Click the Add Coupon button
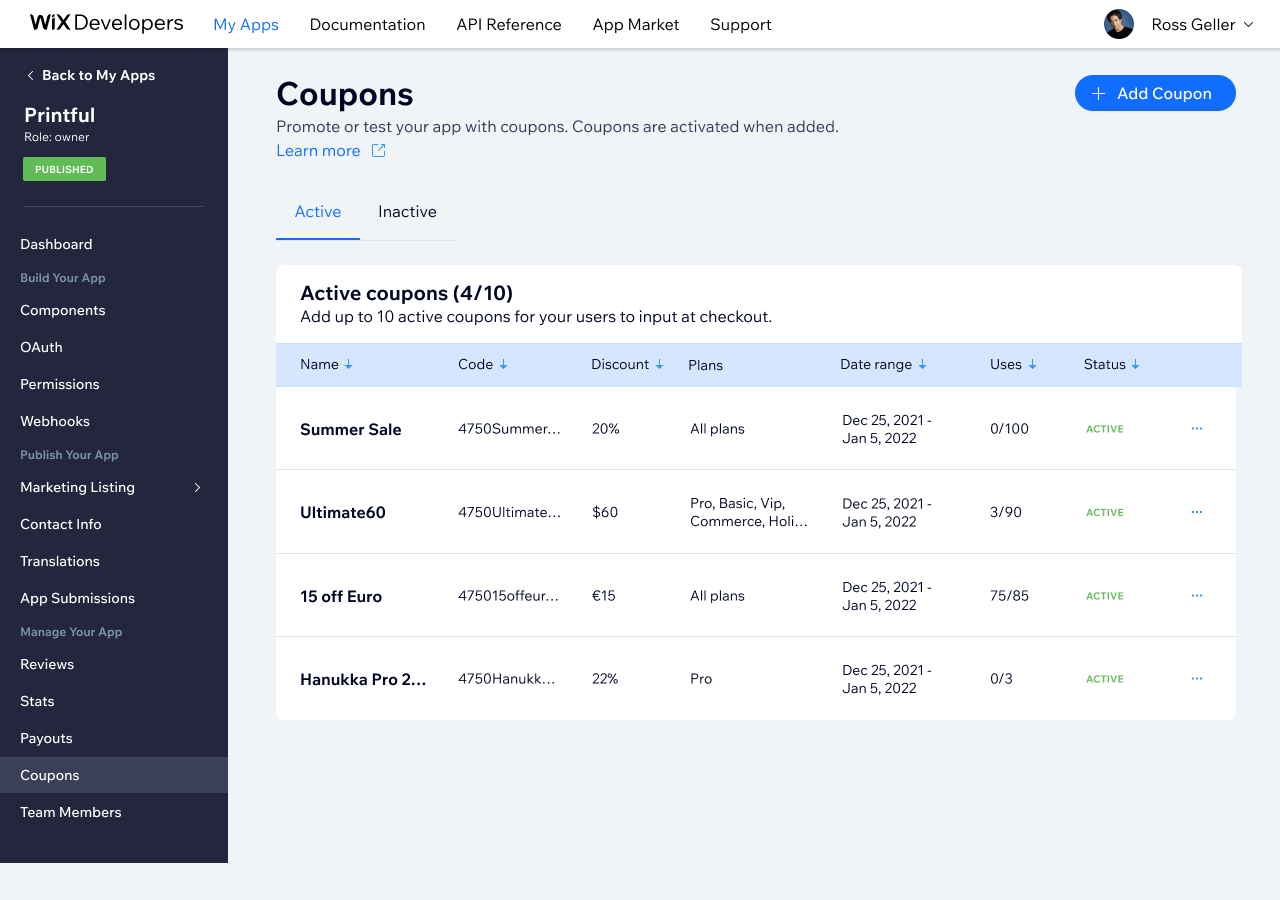The image size is (1280, 900). [x=1155, y=93]
